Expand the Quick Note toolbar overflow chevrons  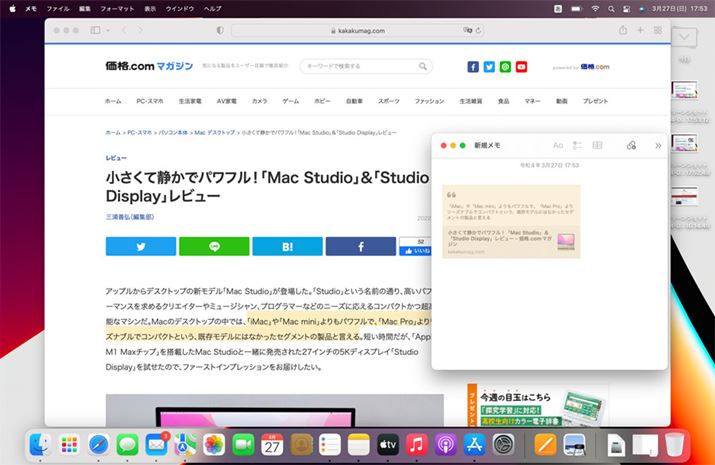pyautogui.click(x=658, y=146)
